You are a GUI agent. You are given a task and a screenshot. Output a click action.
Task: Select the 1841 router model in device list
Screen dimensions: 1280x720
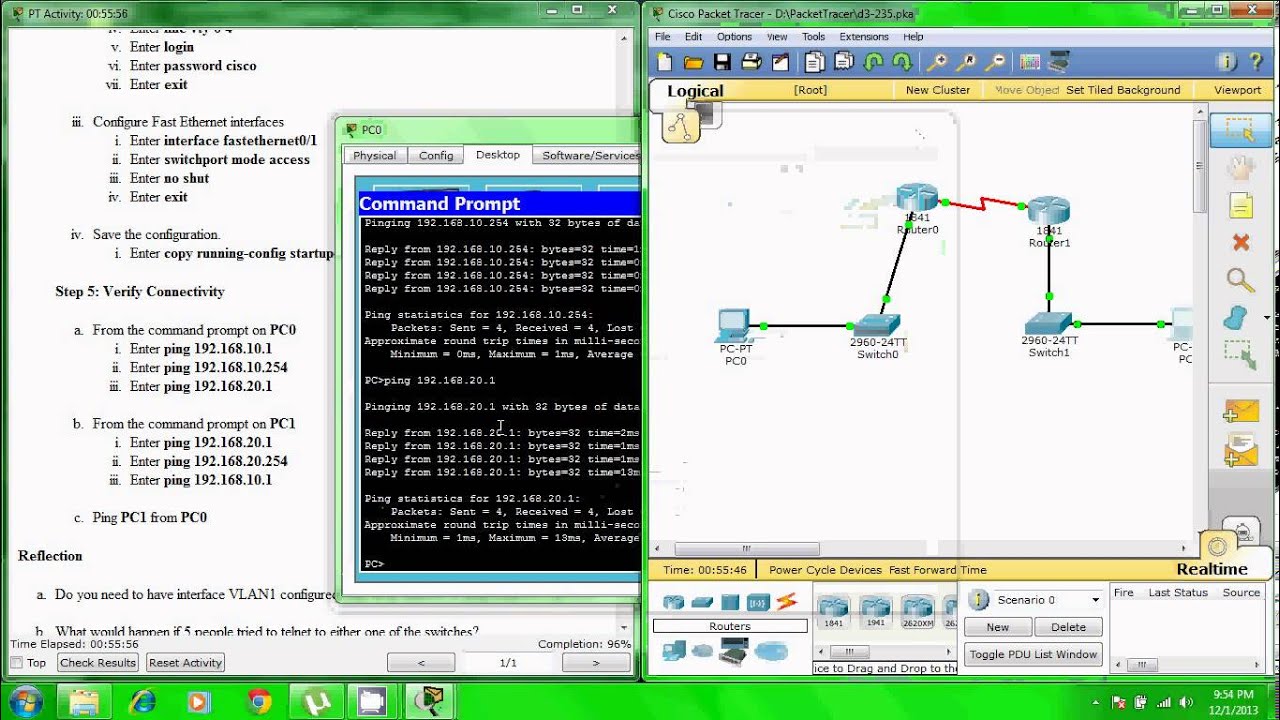pos(833,611)
